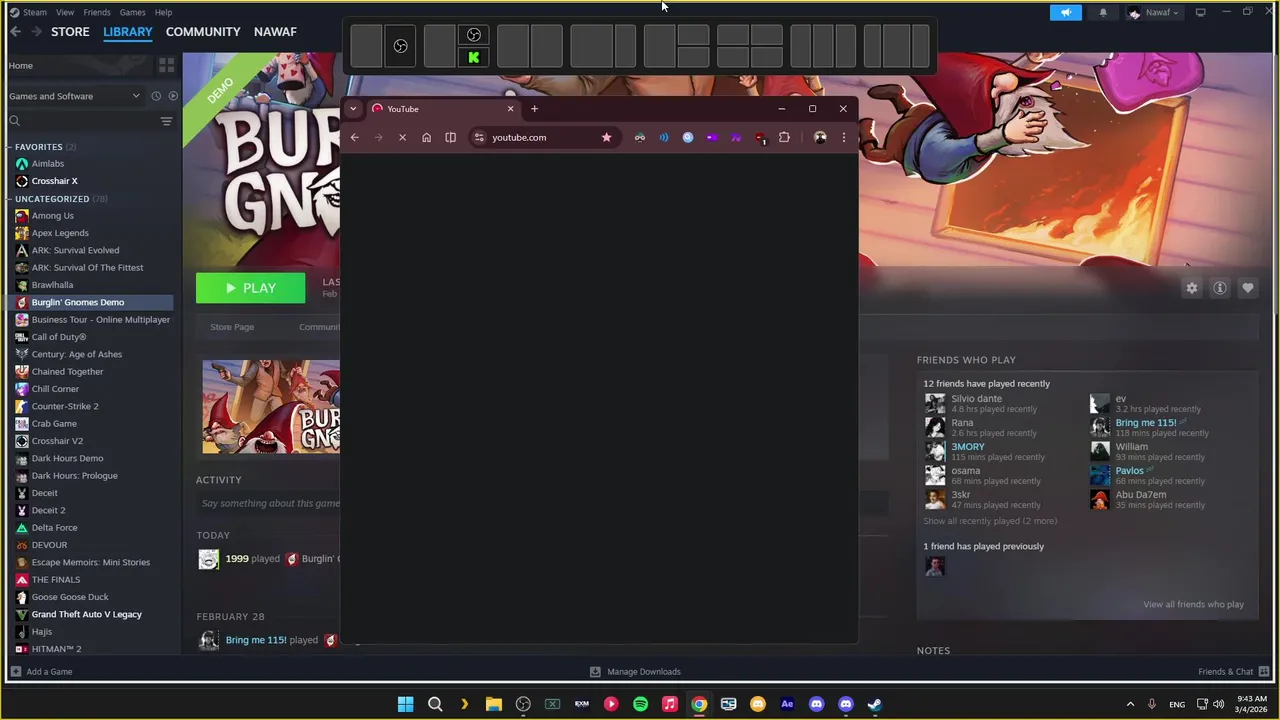Close the YouTube tab
The width and height of the screenshot is (1280, 720).
pyautogui.click(x=510, y=109)
